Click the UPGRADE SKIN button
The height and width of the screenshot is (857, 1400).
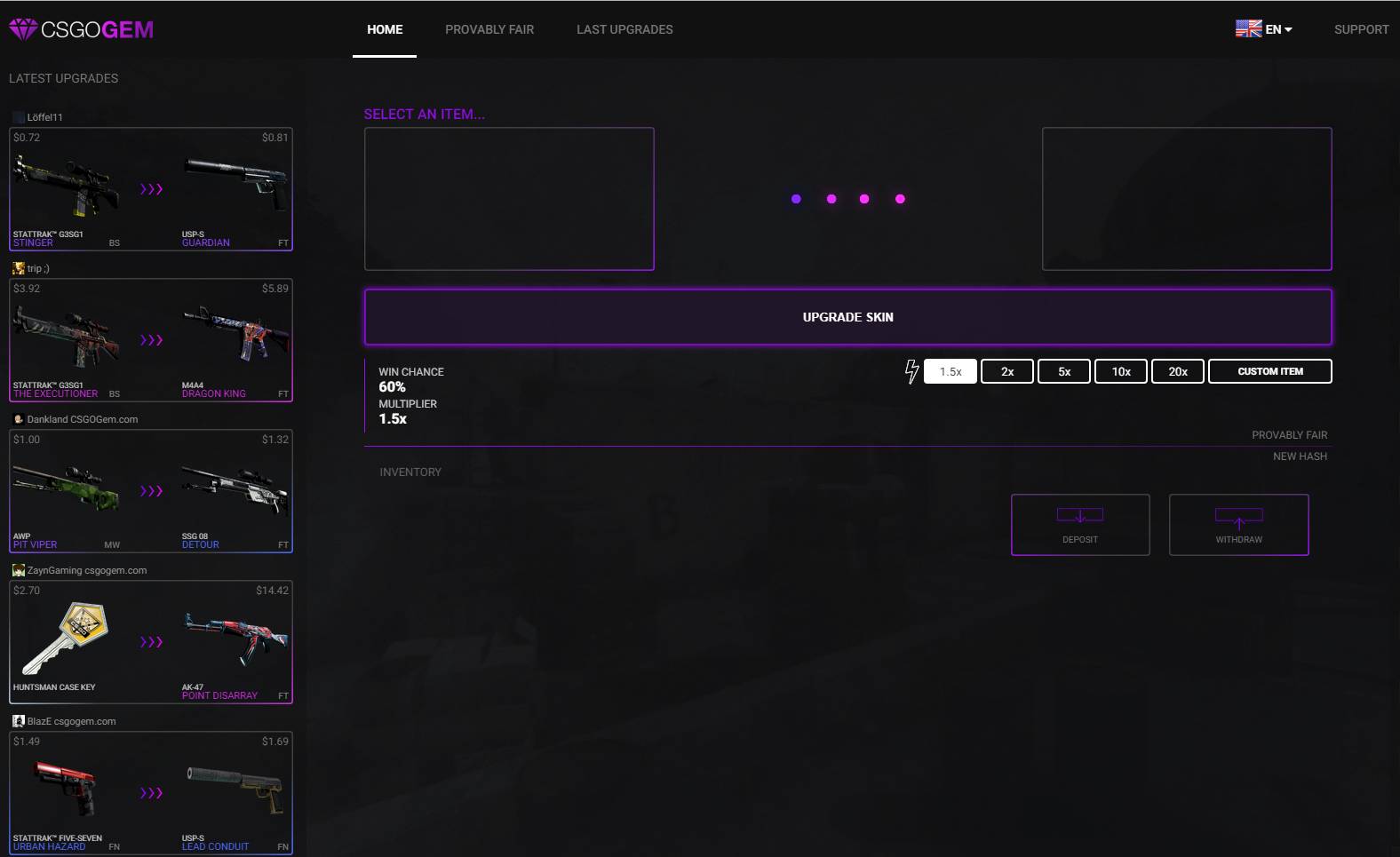tap(847, 317)
